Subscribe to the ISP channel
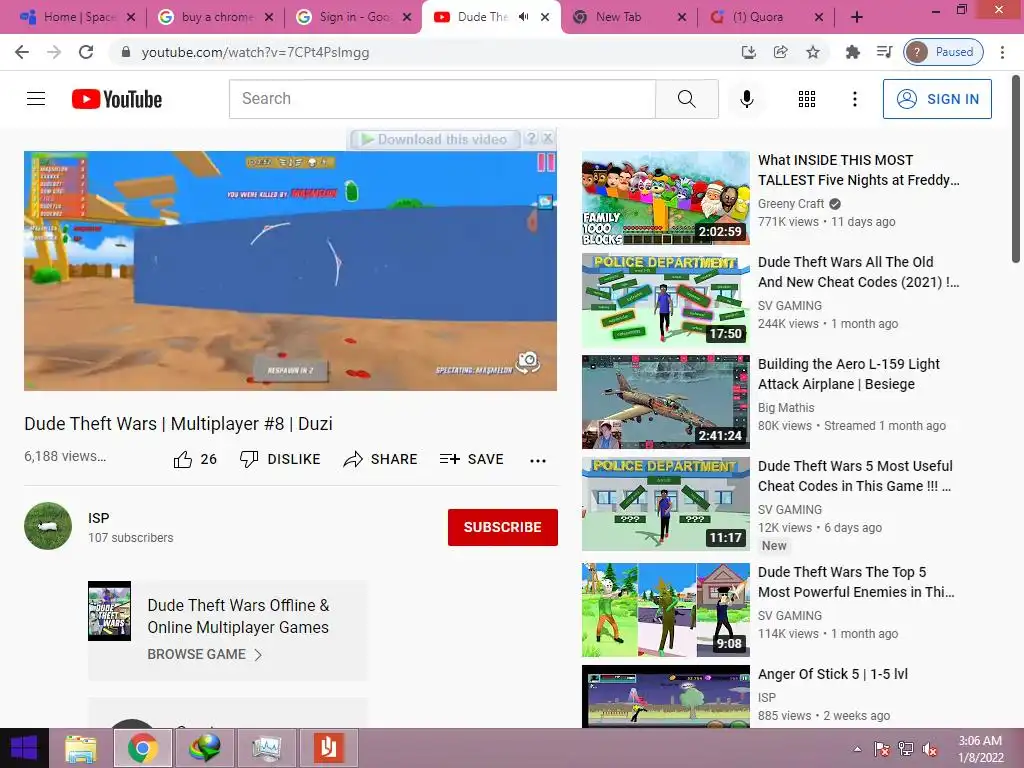 pos(502,527)
